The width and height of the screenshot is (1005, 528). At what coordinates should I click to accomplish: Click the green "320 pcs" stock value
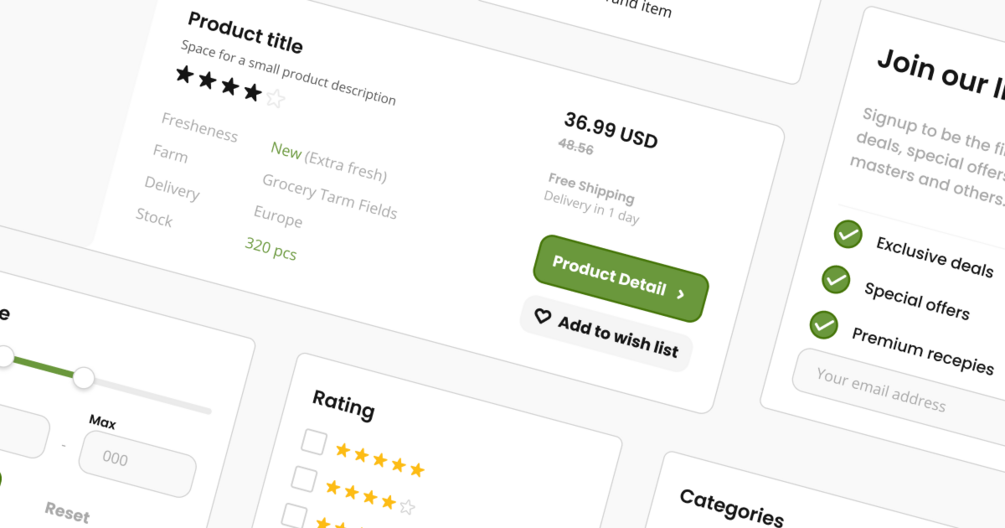(271, 248)
